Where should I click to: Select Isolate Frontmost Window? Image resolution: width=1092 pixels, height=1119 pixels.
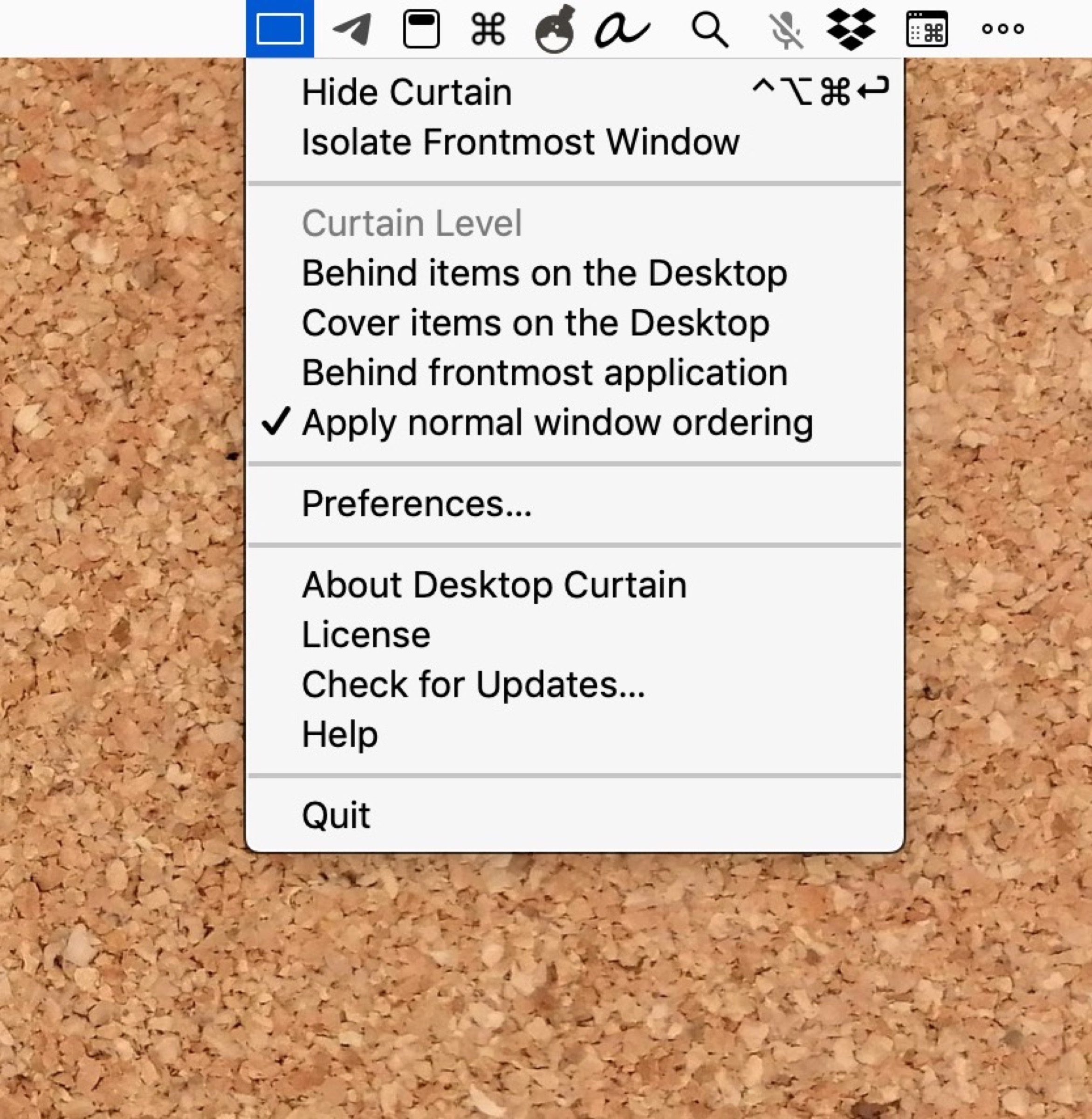coord(520,142)
